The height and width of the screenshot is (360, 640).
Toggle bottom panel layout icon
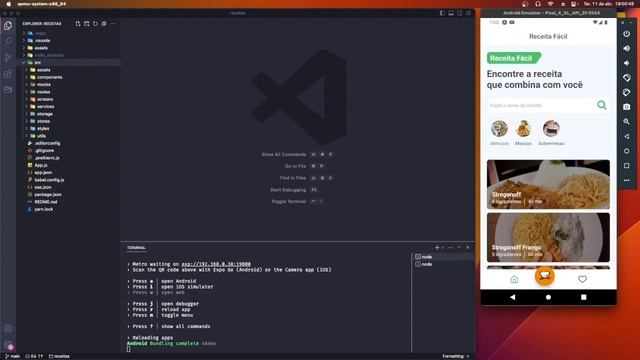(x=451, y=13)
